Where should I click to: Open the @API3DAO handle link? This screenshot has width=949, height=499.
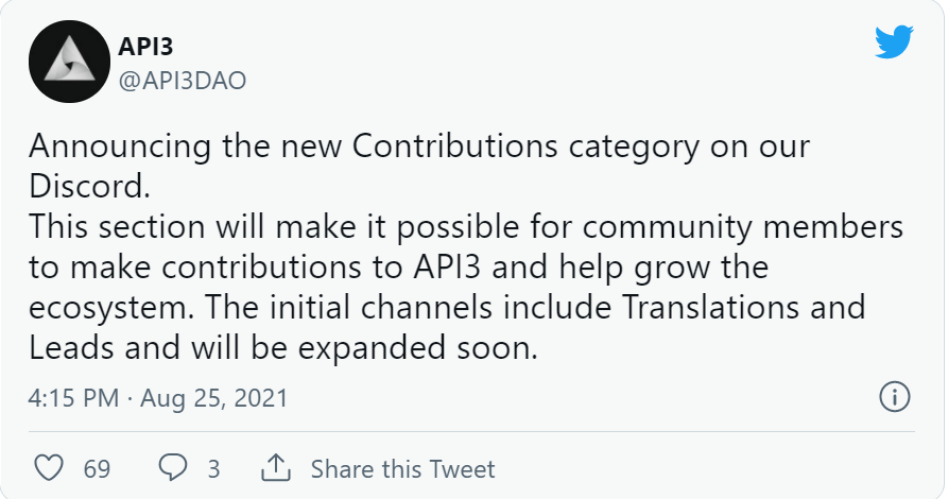(182, 81)
